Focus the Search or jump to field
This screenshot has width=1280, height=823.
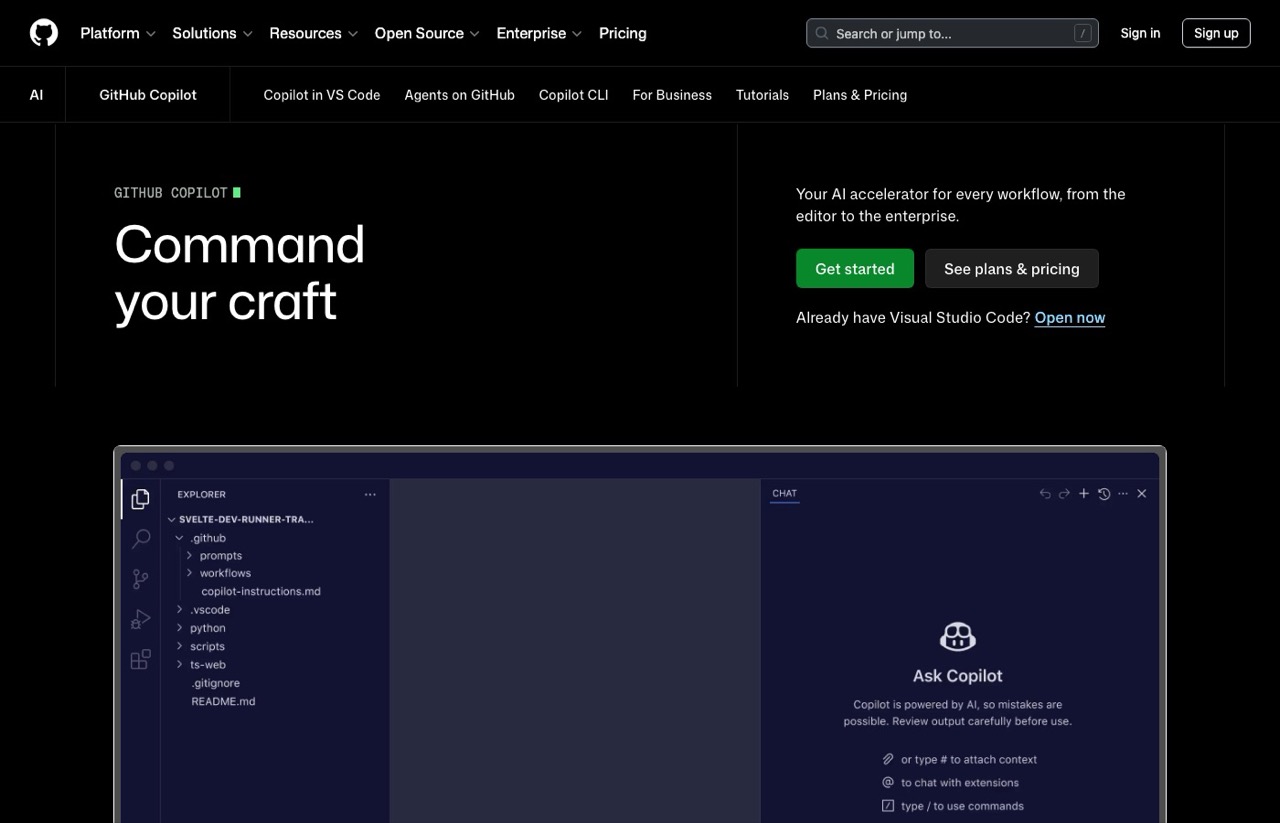click(x=952, y=33)
